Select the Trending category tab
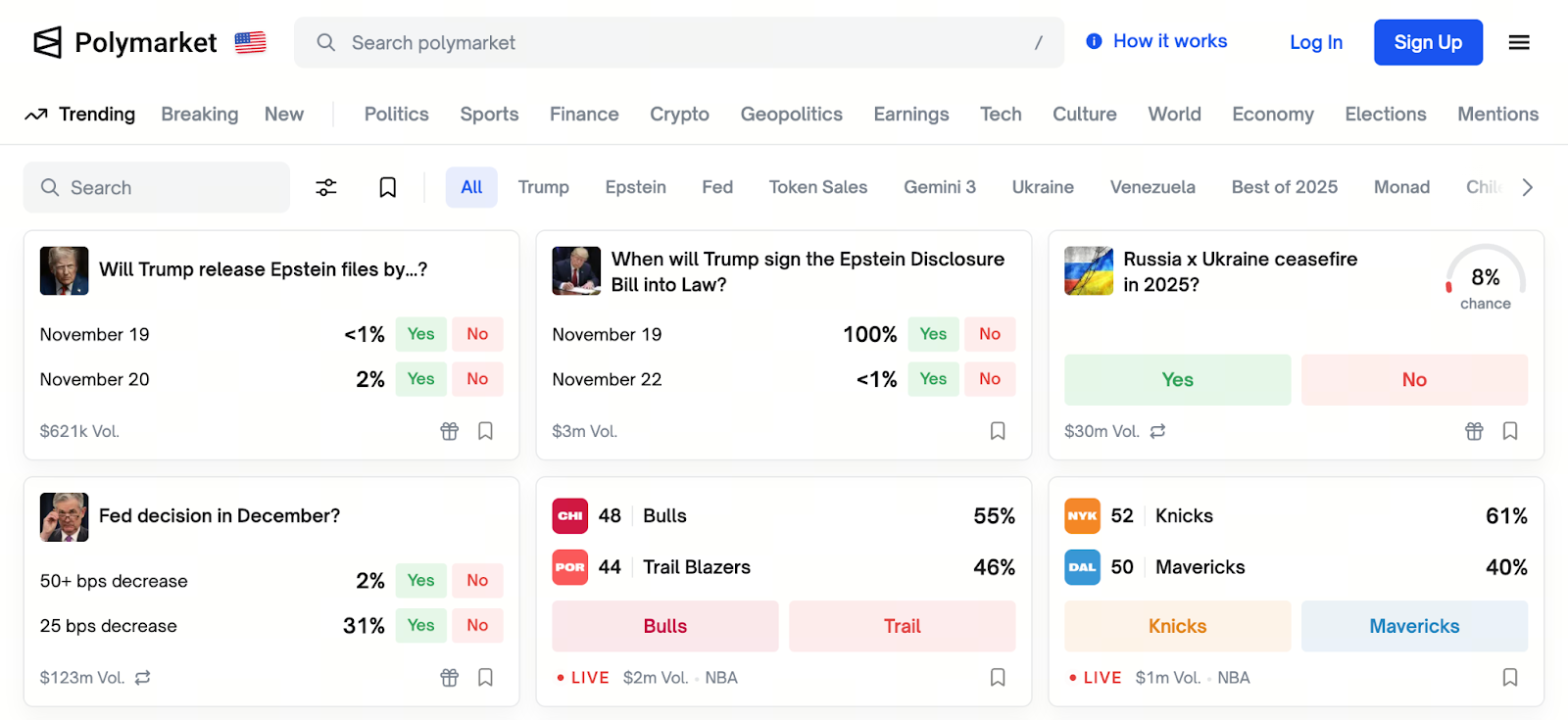The image size is (1568, 720). tap(80, 115)
